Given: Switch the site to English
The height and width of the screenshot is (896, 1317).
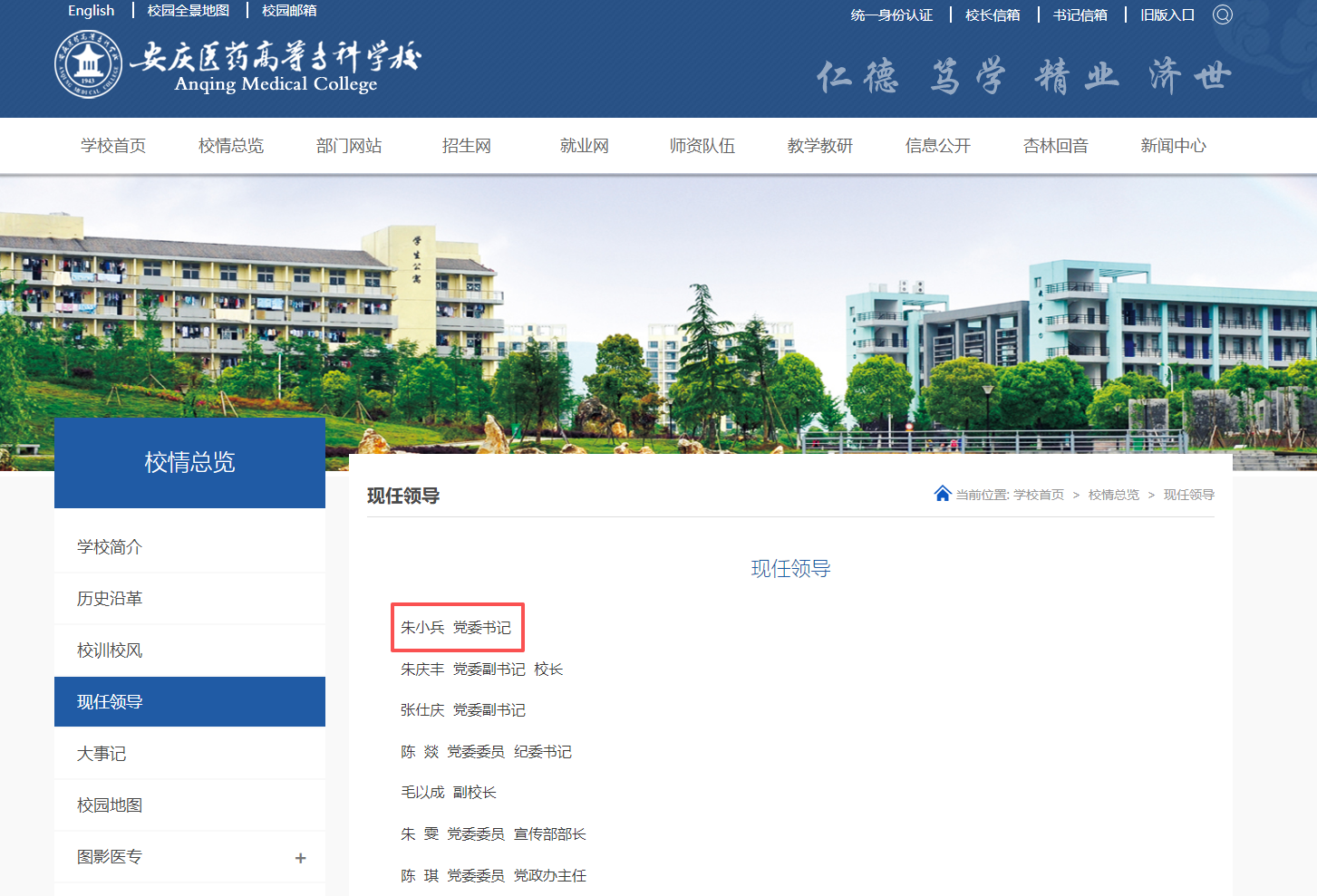Looking at the screenshot, I should tap(92, 11).
